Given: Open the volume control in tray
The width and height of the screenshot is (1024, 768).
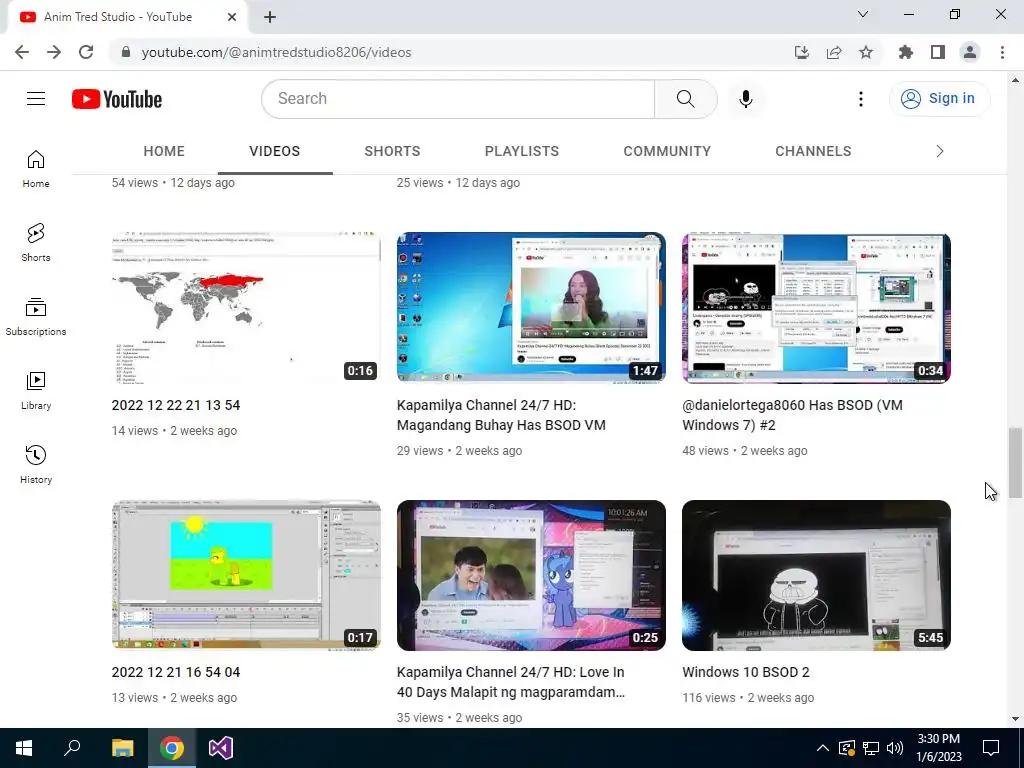Looking at the screenshot, I should tap(895, 748).
